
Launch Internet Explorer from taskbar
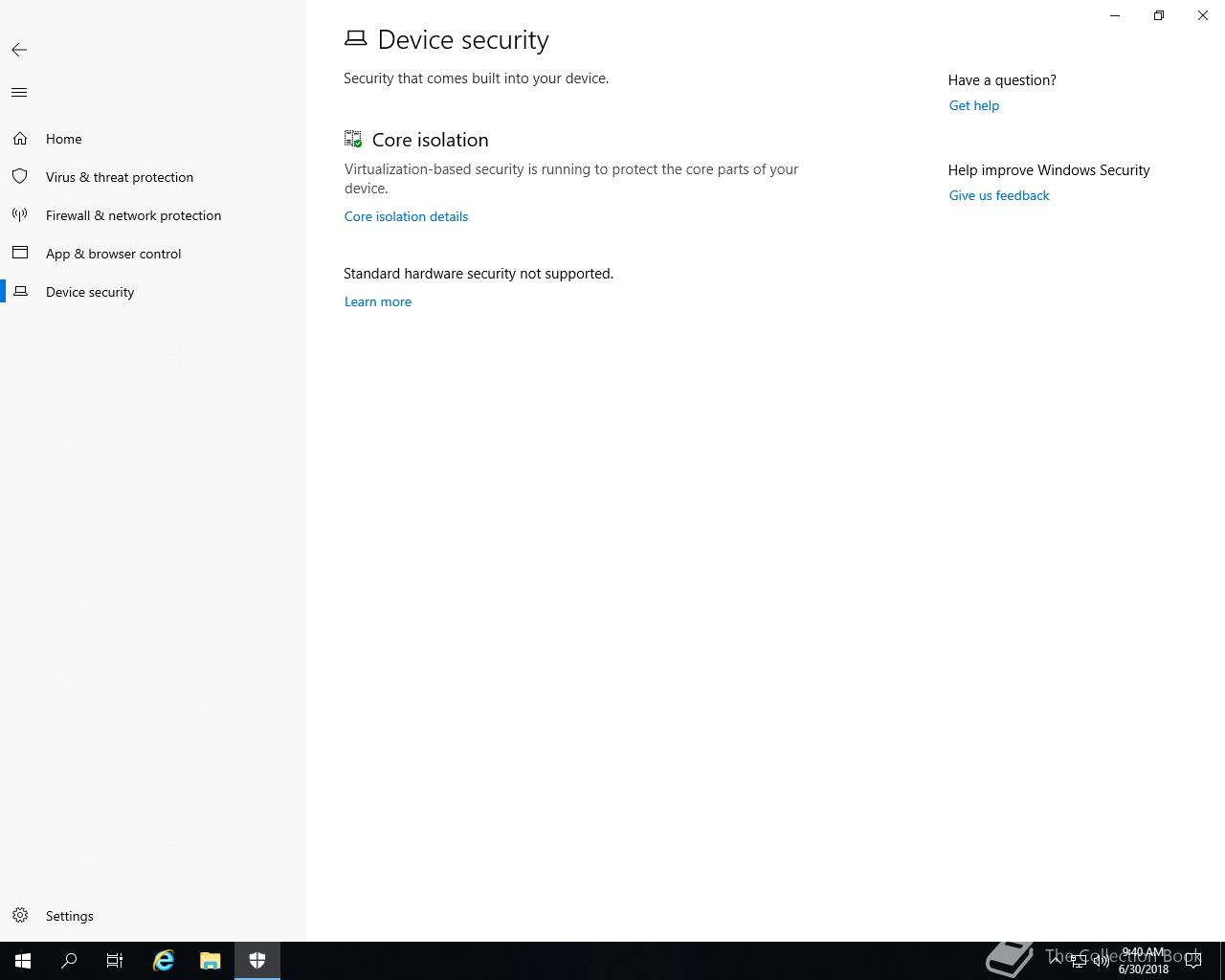pos(164,961)
